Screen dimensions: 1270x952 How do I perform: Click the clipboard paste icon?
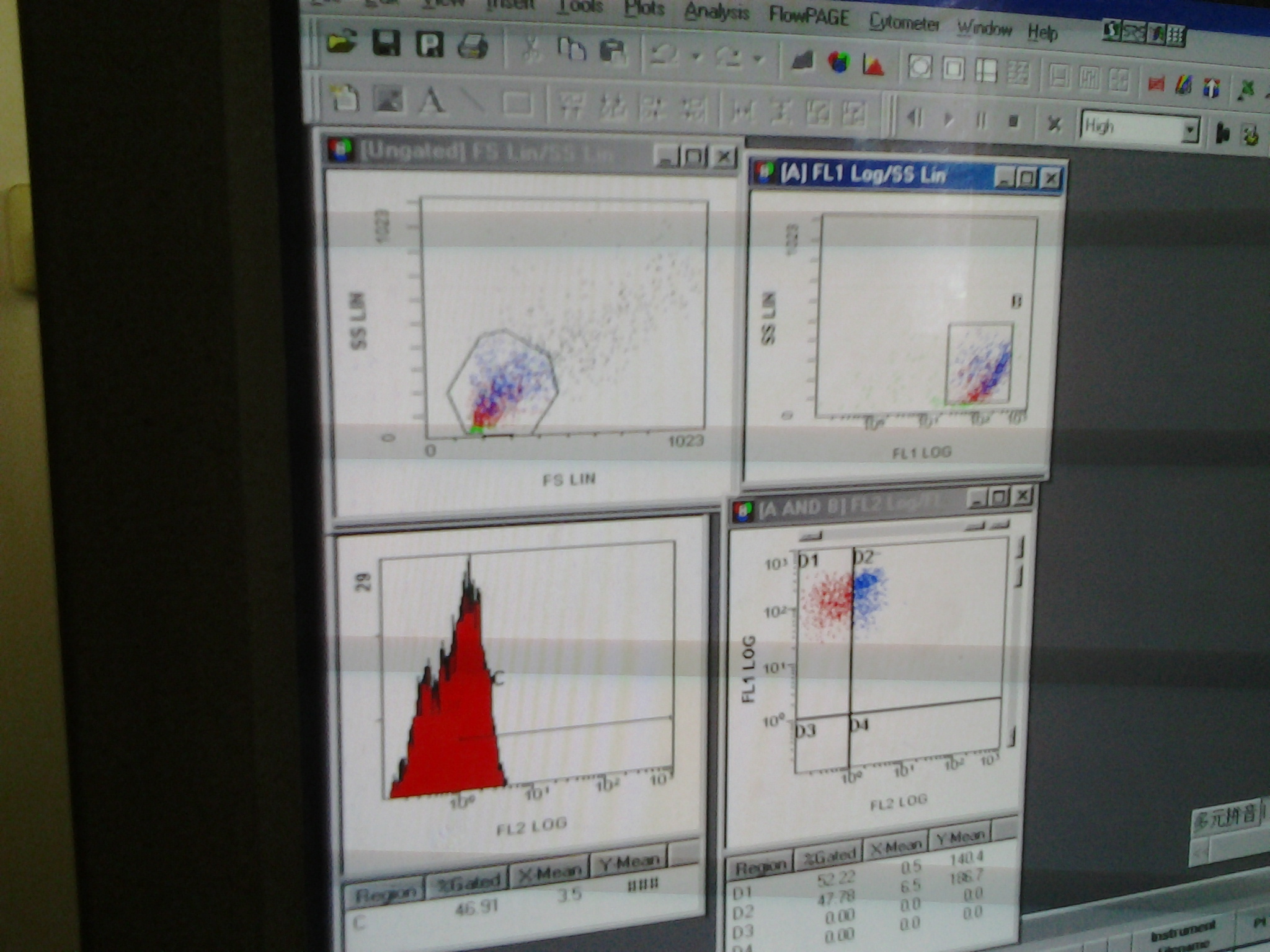tap(613, 51)
